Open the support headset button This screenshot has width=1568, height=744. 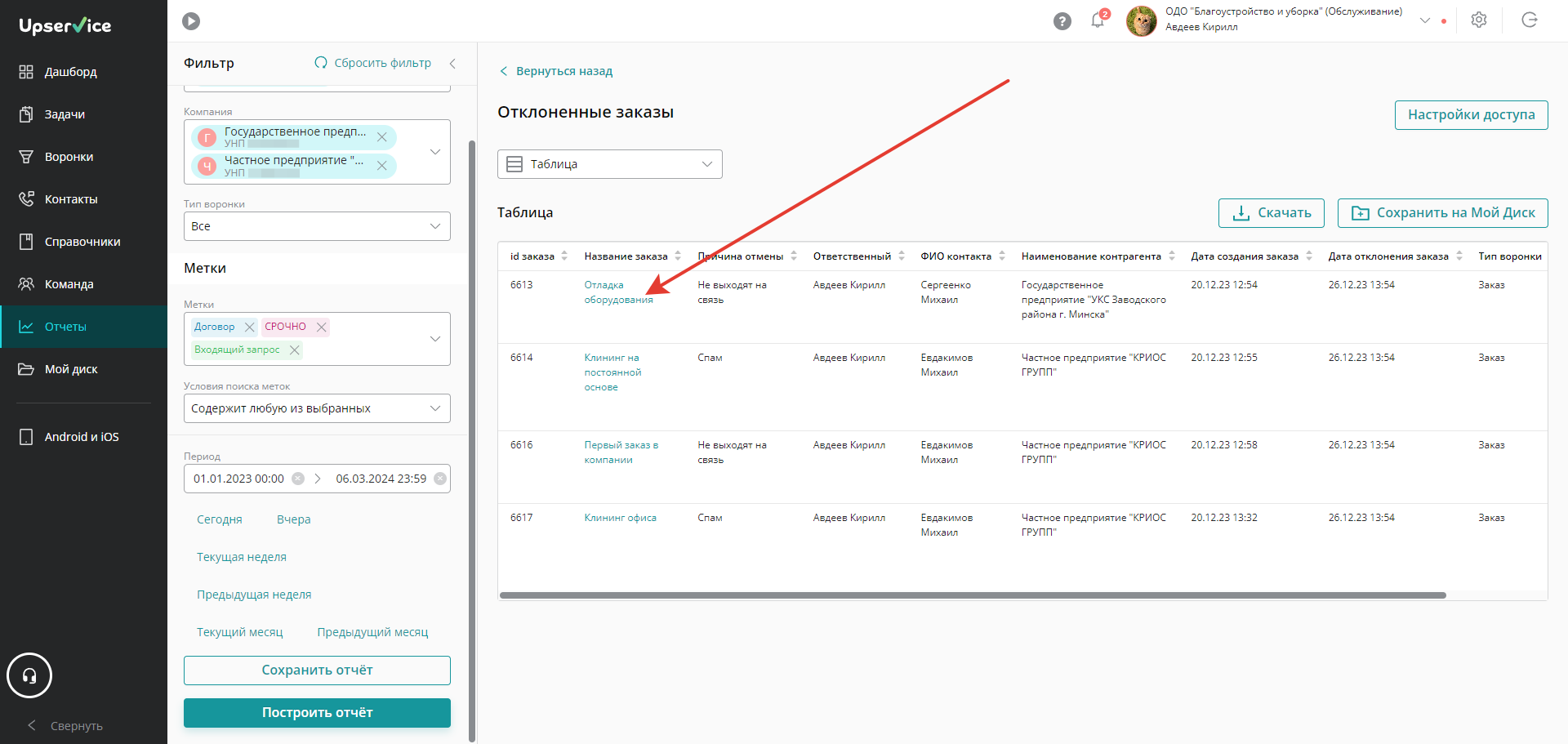point(29,675)
